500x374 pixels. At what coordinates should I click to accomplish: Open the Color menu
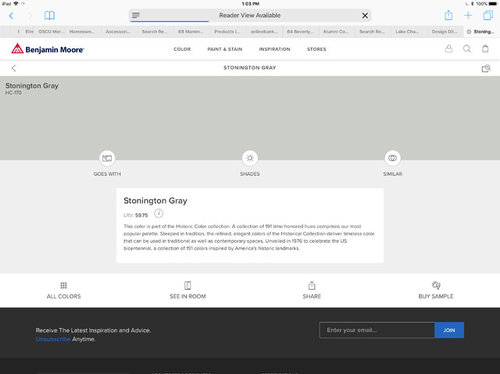182,49
